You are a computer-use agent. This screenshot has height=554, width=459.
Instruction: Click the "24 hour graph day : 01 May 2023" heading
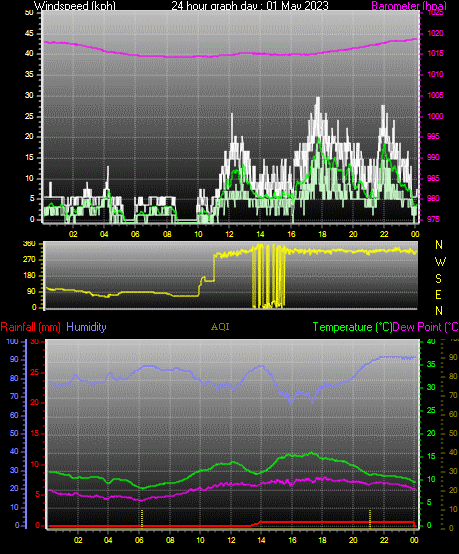pyautogui.click(x=250, y=6)
